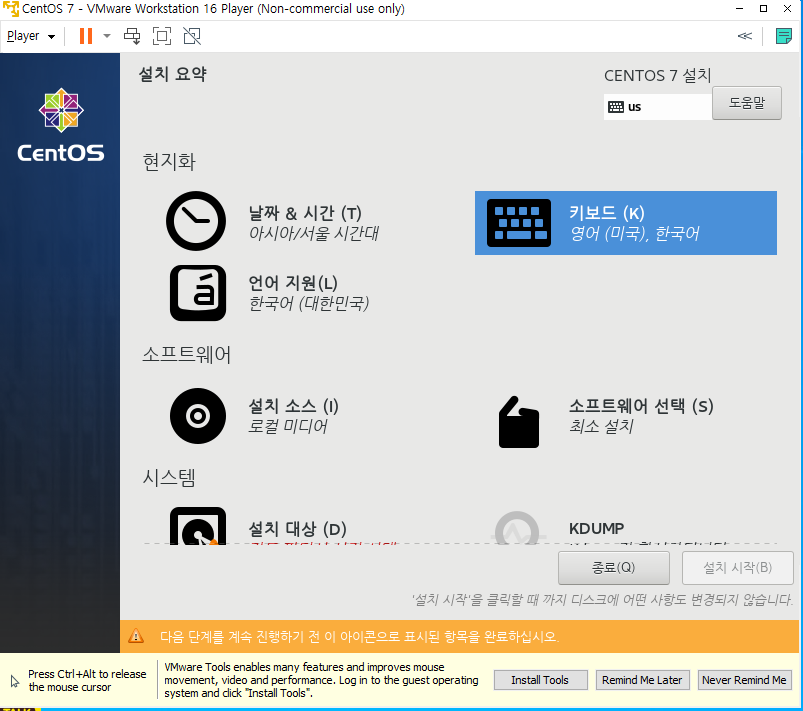This screenshot has height=711, width=803.
Task: Click Remind Me Later button
Action: tap(642, 680)
